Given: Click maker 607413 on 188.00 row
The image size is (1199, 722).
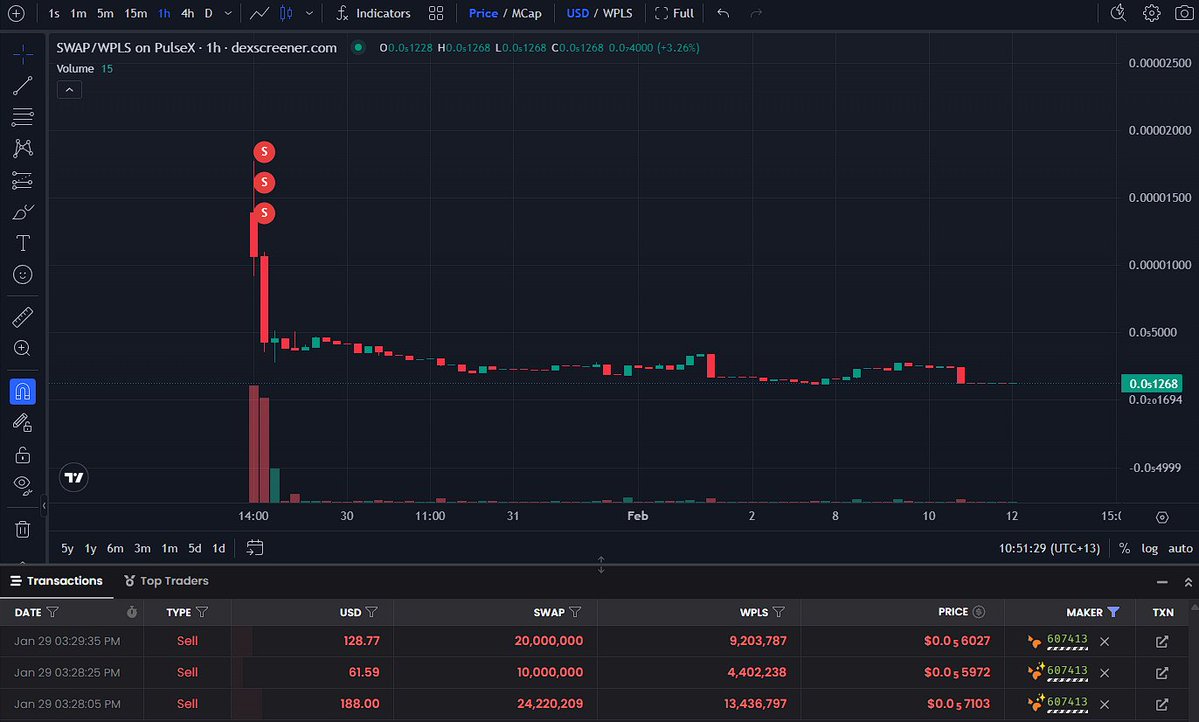Looking at the screenshot, I should pyautogui.click(x=1067, y=702).
